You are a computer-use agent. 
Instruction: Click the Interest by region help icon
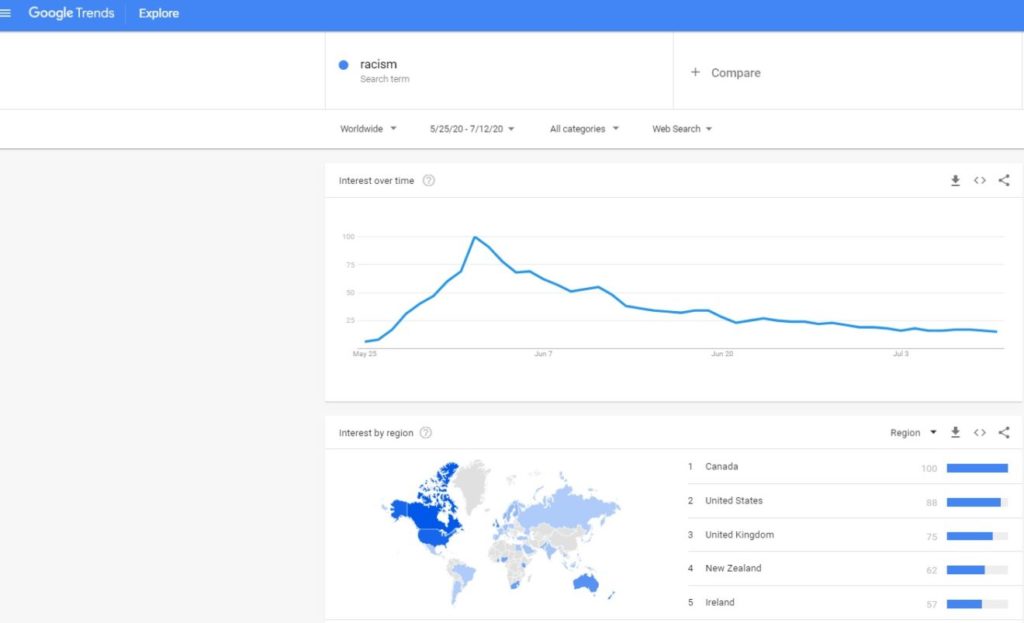click(426, 433)
